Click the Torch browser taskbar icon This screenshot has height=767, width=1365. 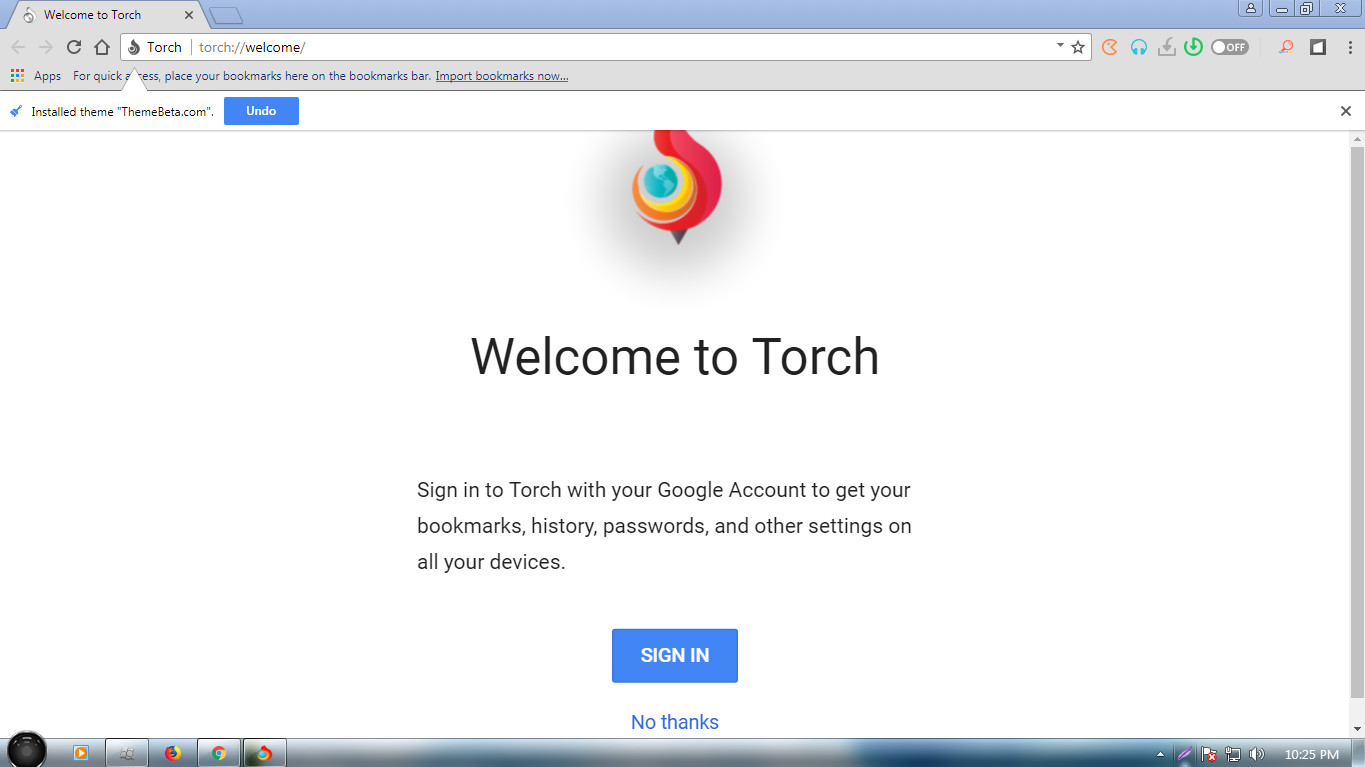click(x=265, y=753)
